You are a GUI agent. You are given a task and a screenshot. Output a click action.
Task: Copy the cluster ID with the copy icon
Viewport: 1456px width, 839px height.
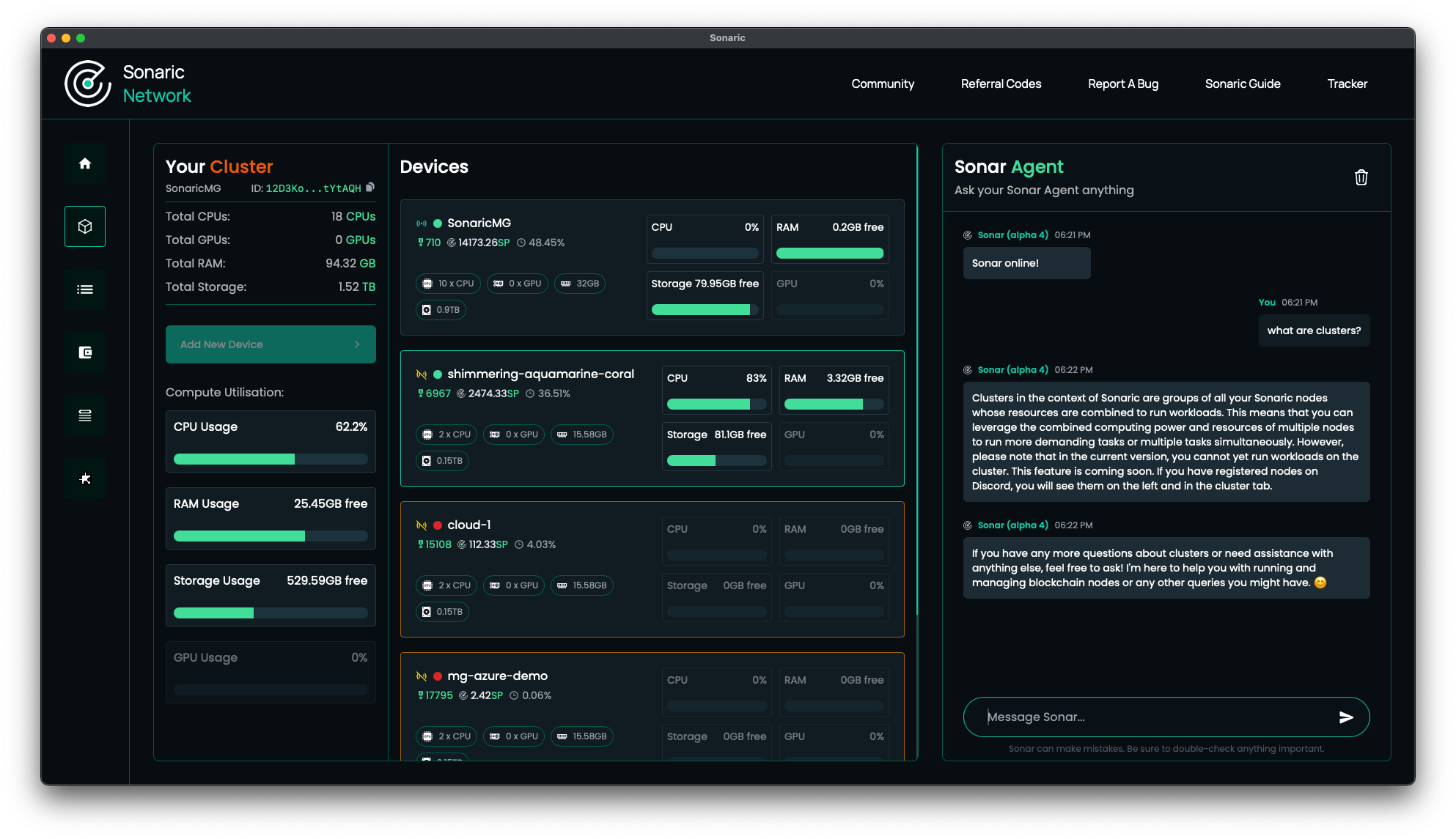pyautogui.click(x=370, y=188)
